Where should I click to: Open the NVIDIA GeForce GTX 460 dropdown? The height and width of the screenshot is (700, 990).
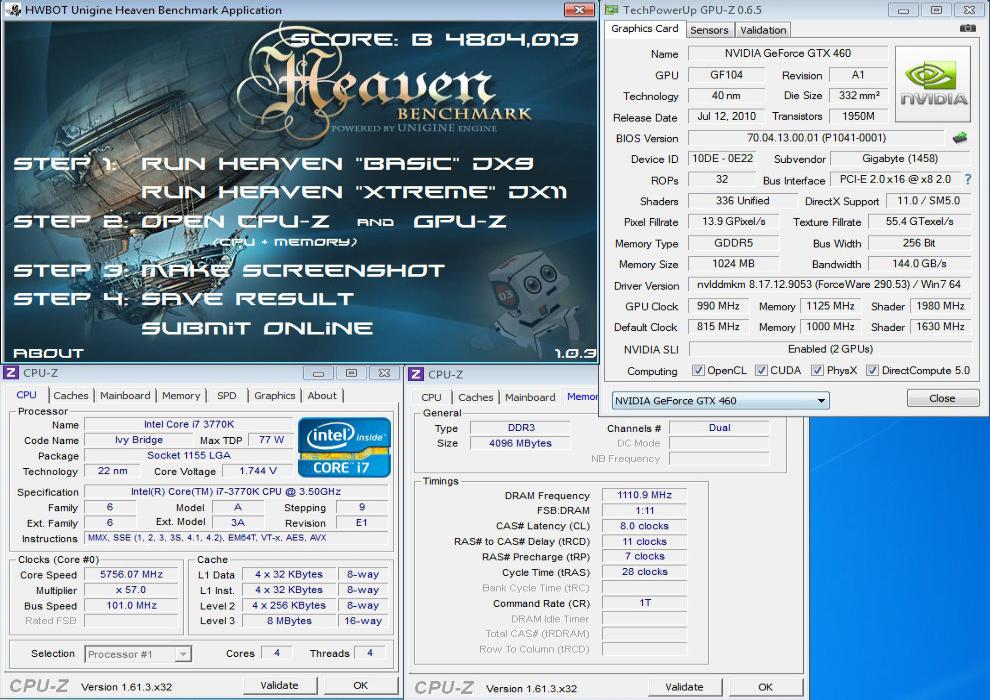[720, 400]
